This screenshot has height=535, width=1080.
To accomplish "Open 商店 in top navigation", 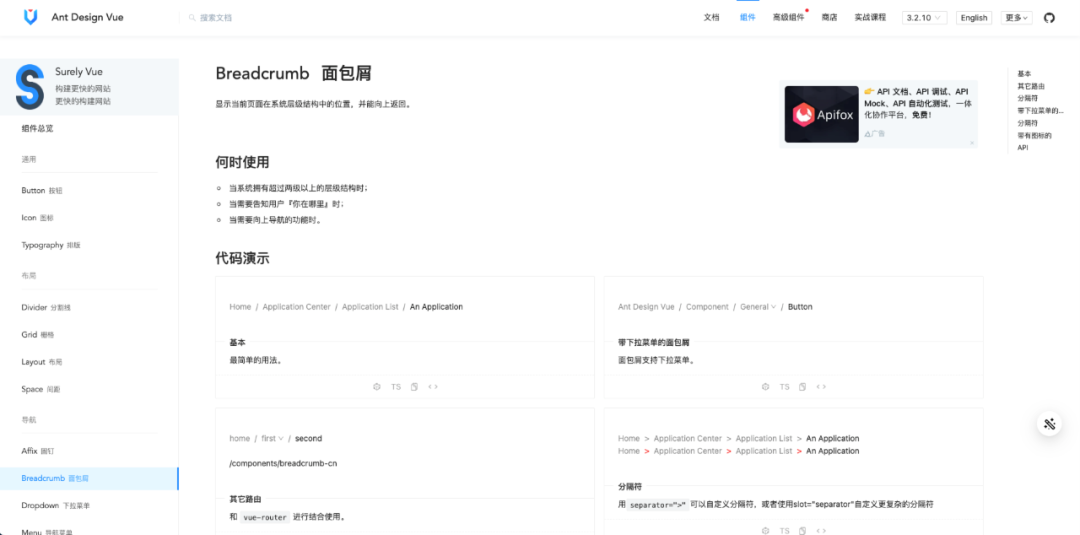I will 829,18.
